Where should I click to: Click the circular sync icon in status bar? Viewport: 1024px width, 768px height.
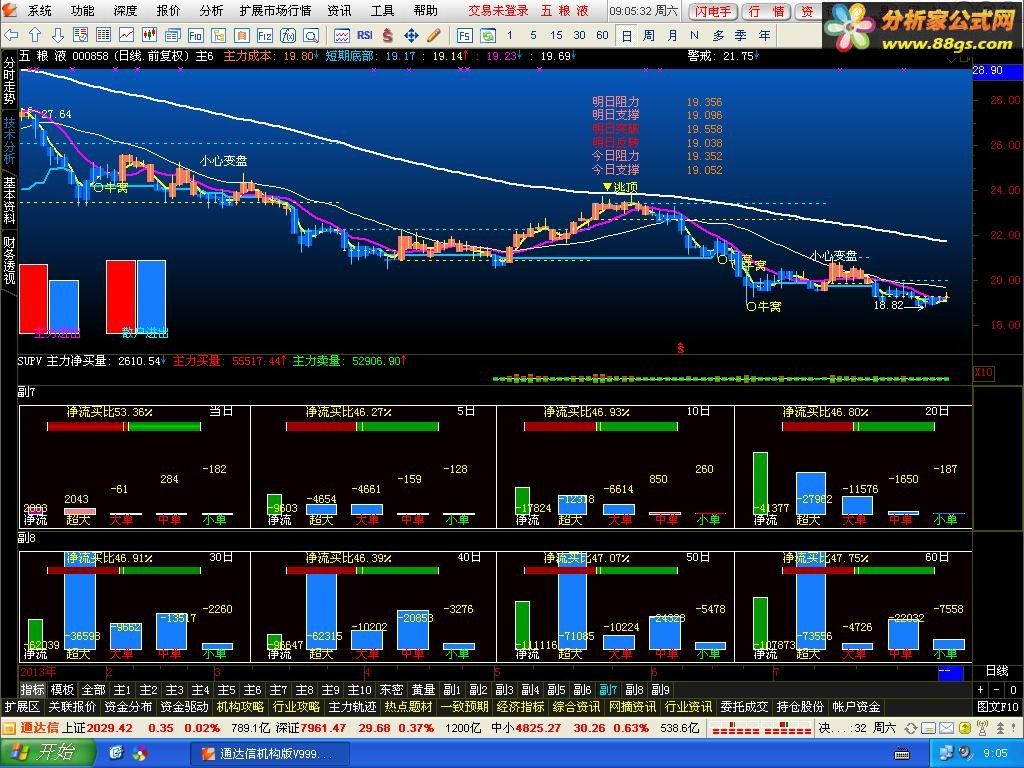(x=910, y=728)
